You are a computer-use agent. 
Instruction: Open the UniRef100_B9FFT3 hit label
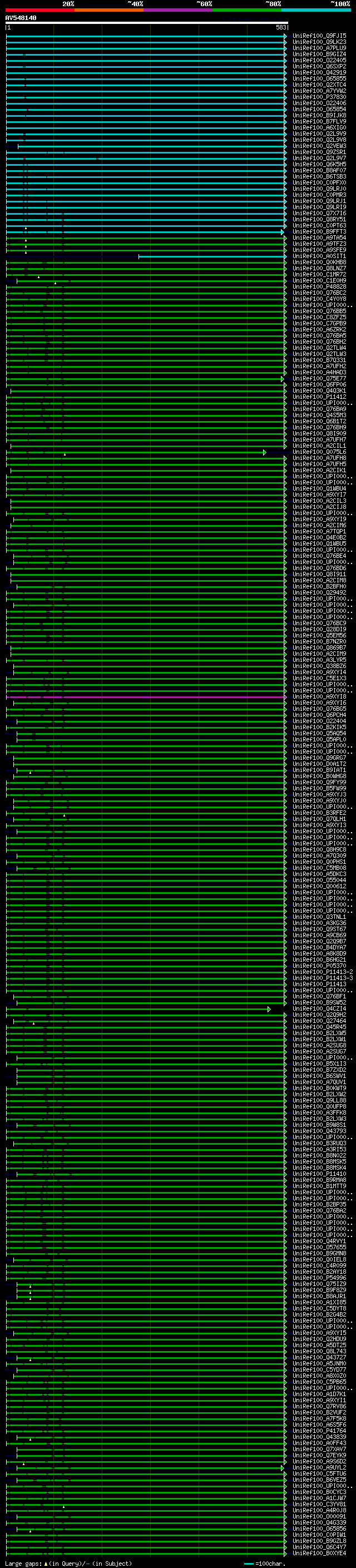[319, 232]
